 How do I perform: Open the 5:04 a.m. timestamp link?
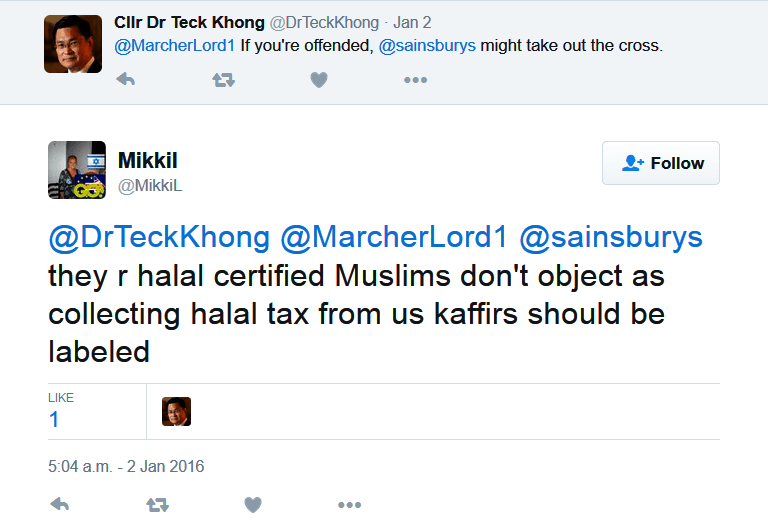click(126, 466)
